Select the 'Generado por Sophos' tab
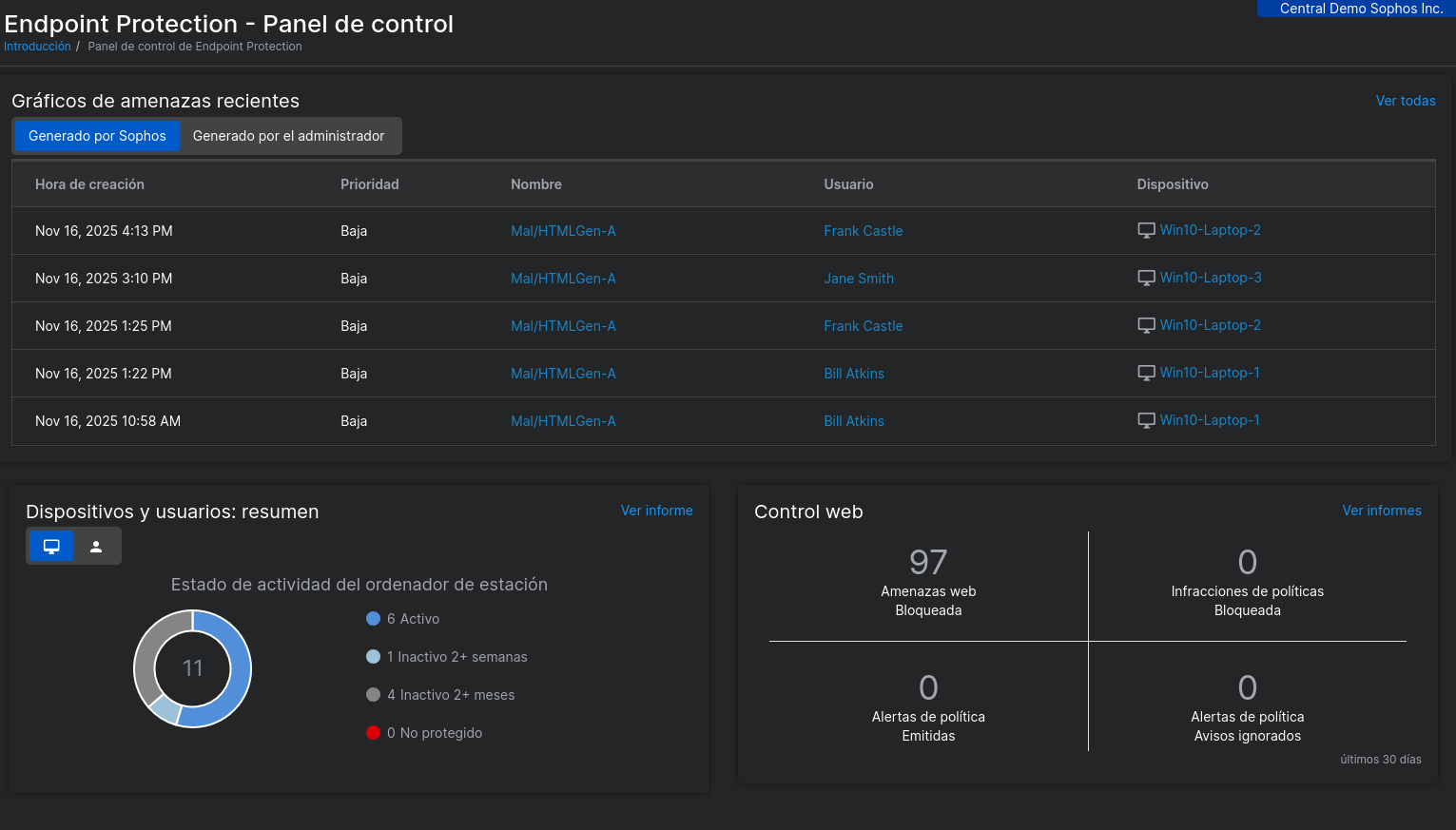Screen dimensions: 1456x830 click(x=97, y=136)
